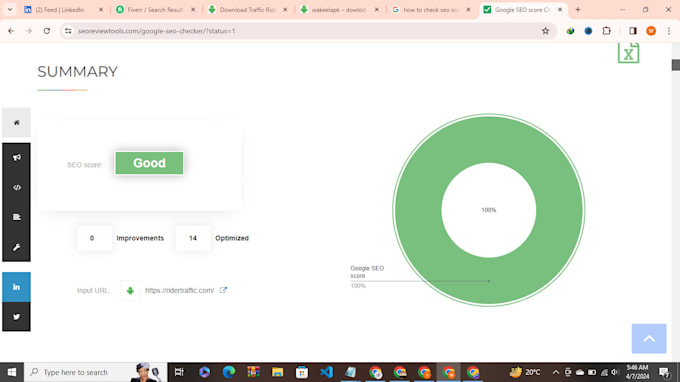This screenshot has width=680, height=382.
Task: Open the code brackets icon in sidebar
Action: pyautogui.click(x=16, y=187)
